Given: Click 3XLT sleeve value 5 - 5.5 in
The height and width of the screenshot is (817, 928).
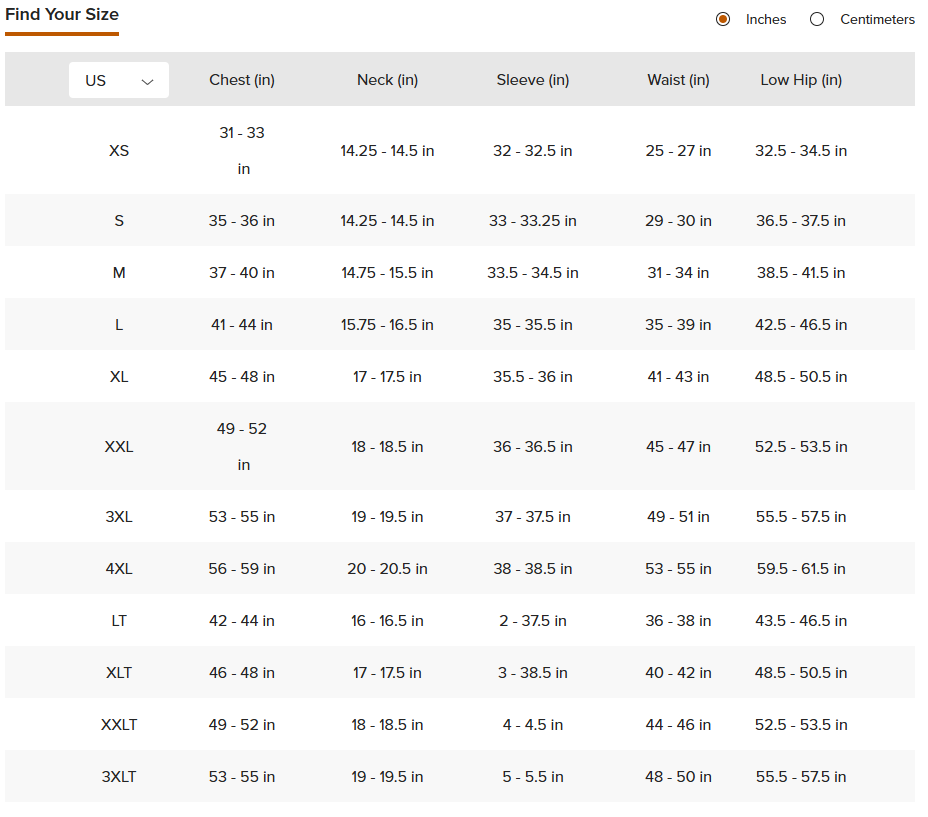Looking at the screenshot, I should tap(533, 777).
